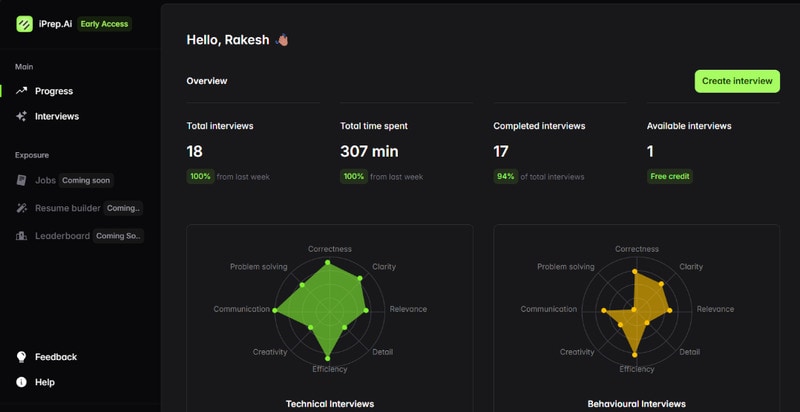Click the Resume builder wand icon
800x412 pixels.
point(21,208)
